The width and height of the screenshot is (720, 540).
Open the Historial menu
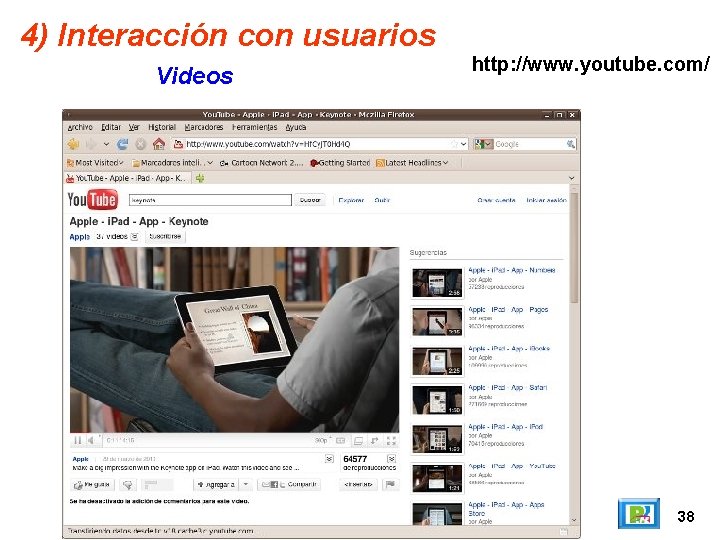(162, 127)
